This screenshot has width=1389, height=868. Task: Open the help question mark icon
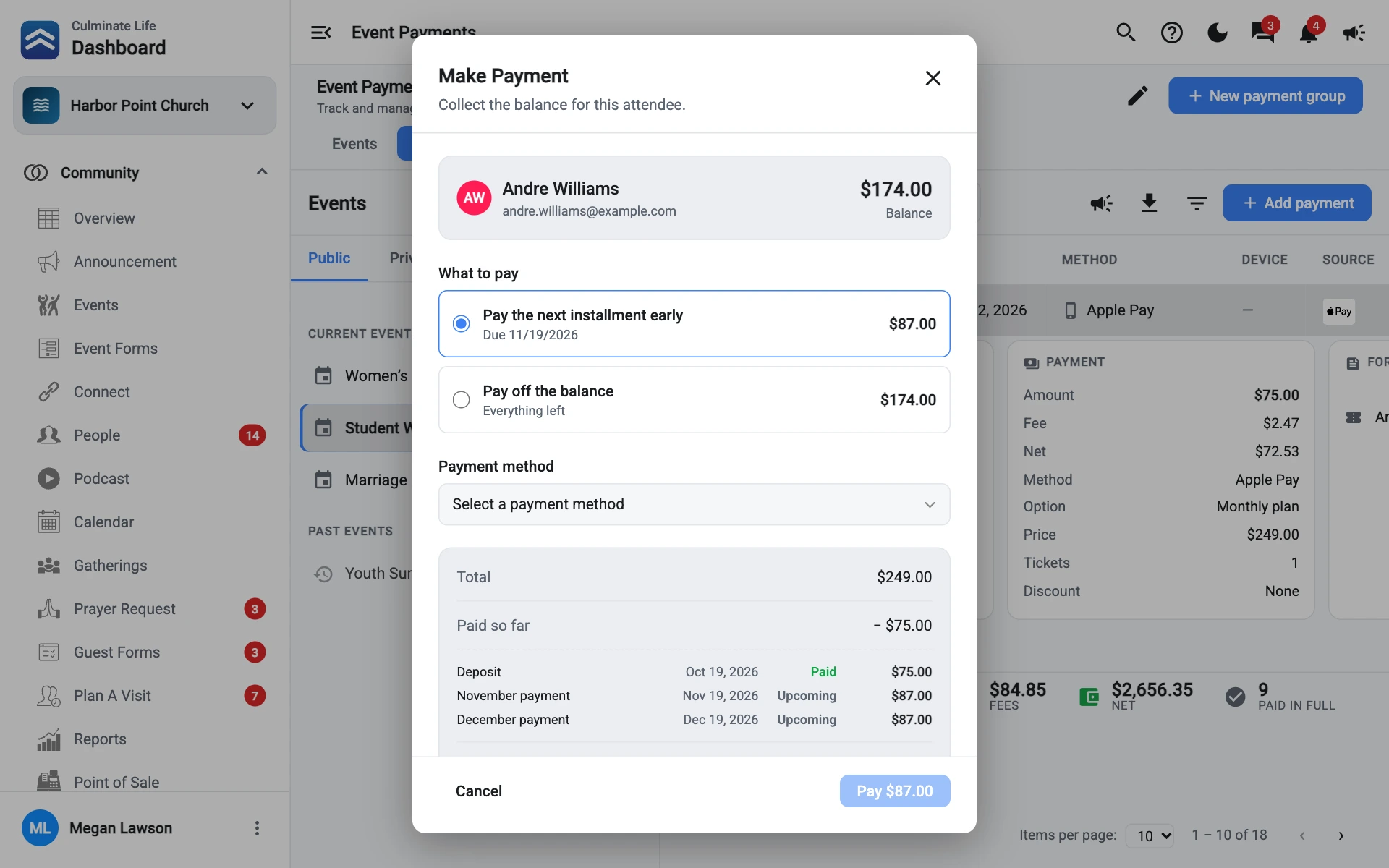click(1171, 33)
